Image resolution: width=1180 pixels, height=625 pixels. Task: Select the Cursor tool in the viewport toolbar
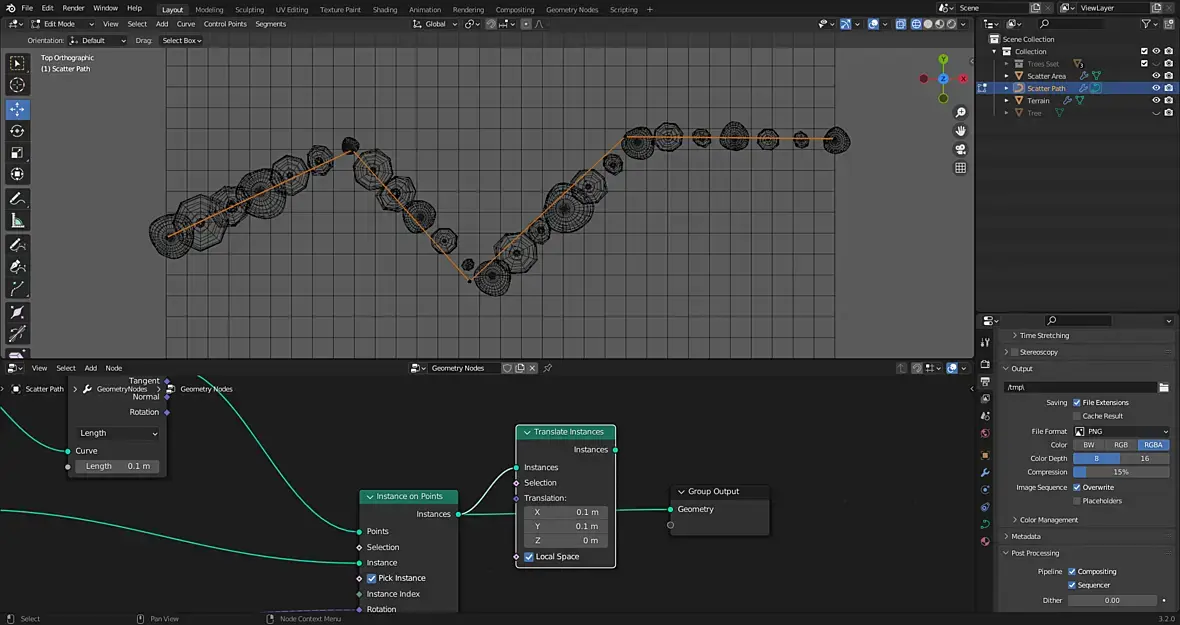click(17, 85)
